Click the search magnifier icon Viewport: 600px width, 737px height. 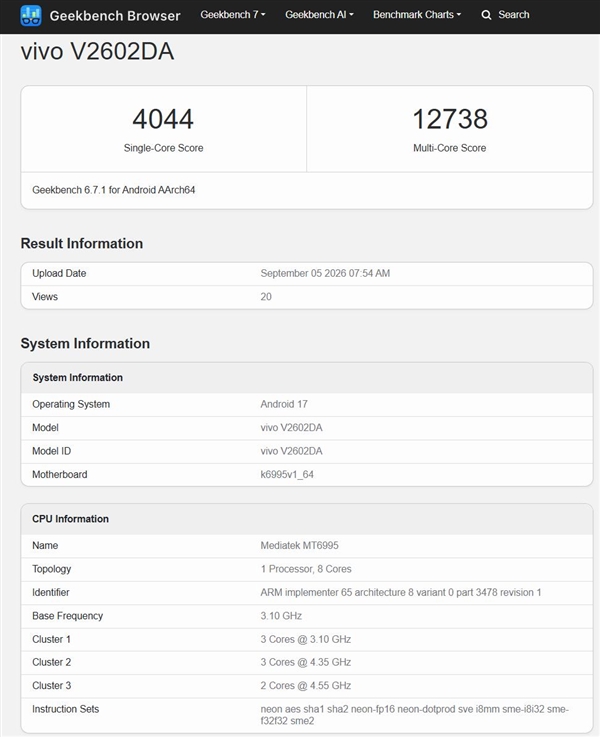[486, 15]
